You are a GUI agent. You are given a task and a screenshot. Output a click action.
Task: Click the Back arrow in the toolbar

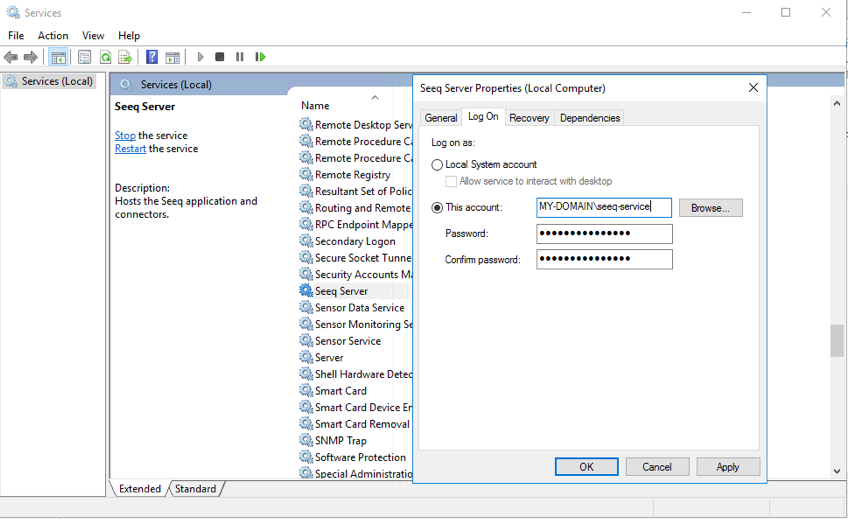tap(11, 57)
